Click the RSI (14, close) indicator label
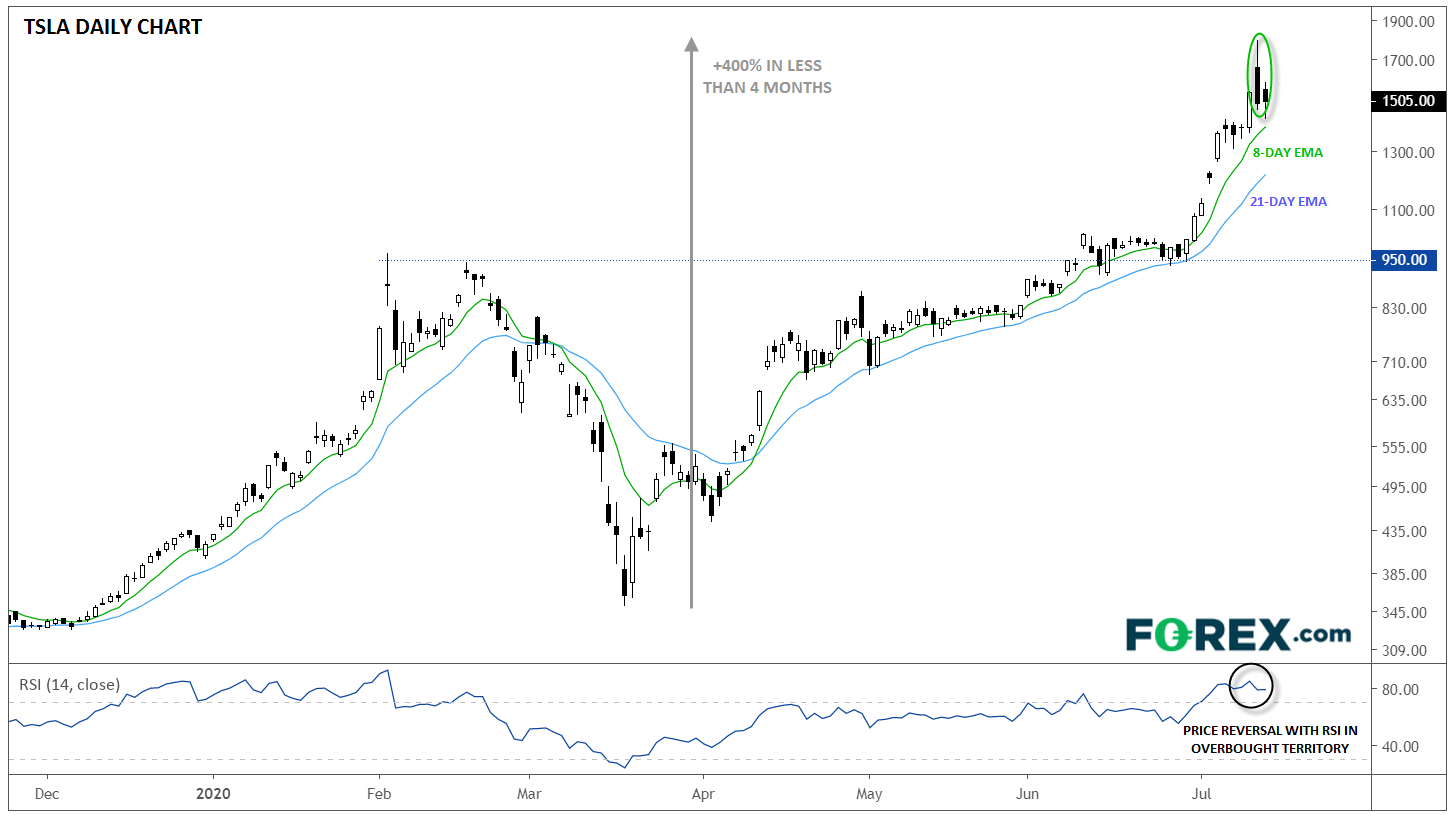The height and width of the screenshot is (815, 1455). point(69,685)
